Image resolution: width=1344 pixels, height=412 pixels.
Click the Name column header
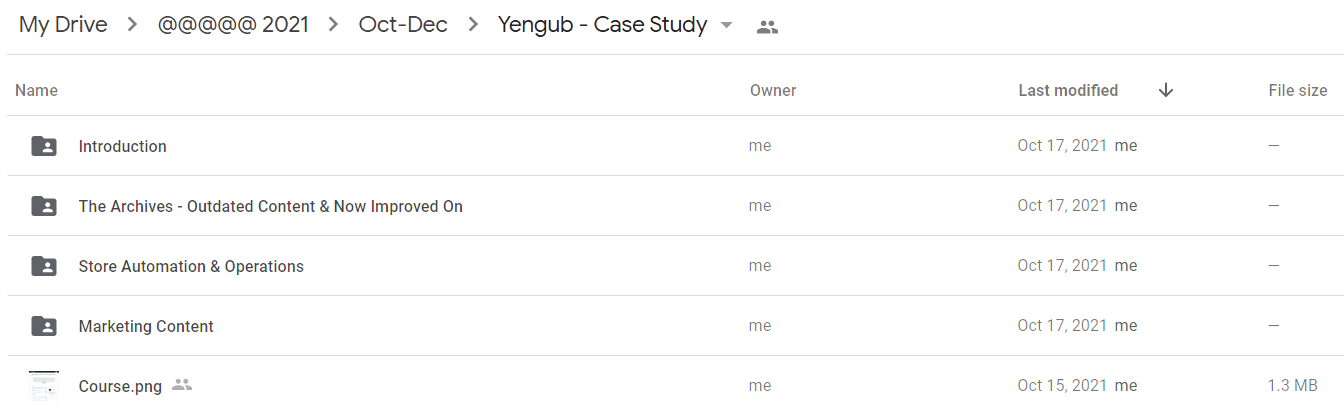pyautogui.click(x=37, y=90)
